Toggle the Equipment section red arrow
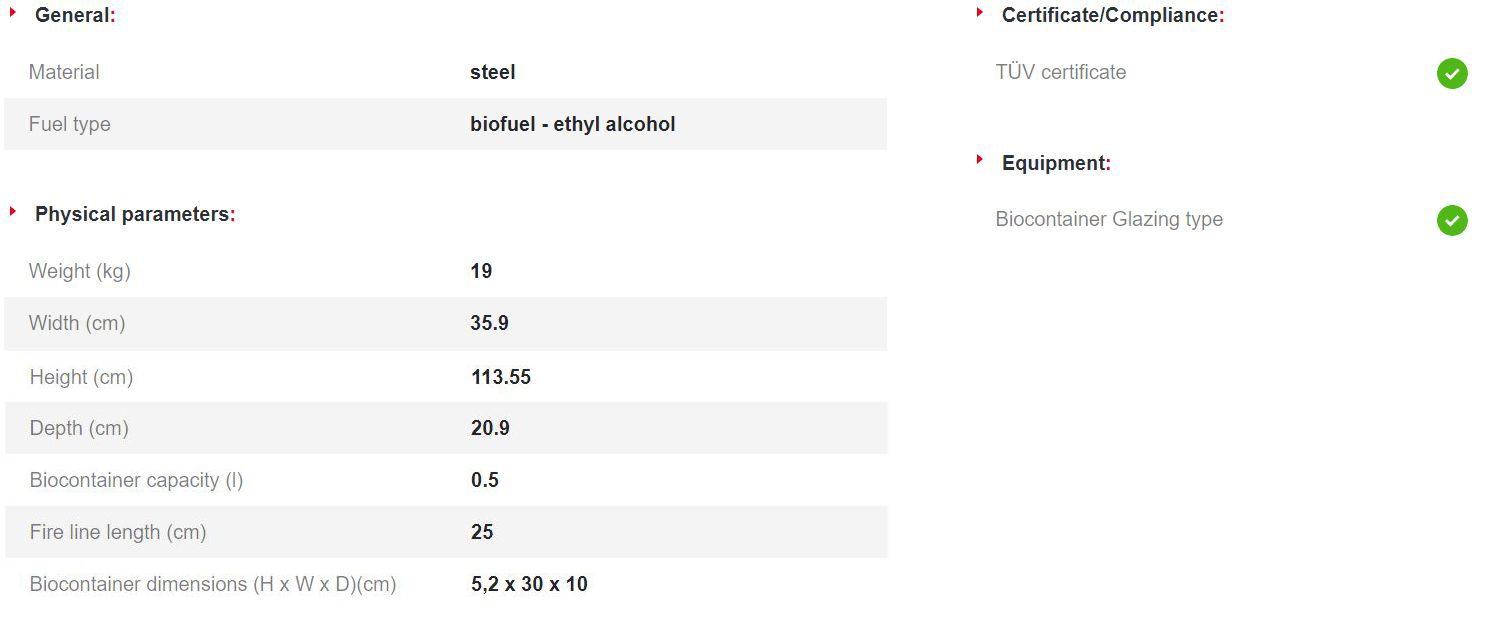Viewport: 1485px width, 621px height. pos(980,160)
